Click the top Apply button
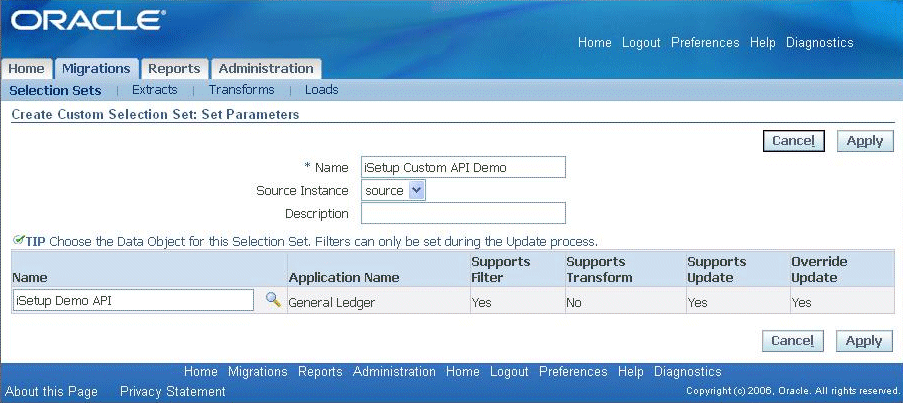This screenshot has height=403, width=903. [865, 141]
